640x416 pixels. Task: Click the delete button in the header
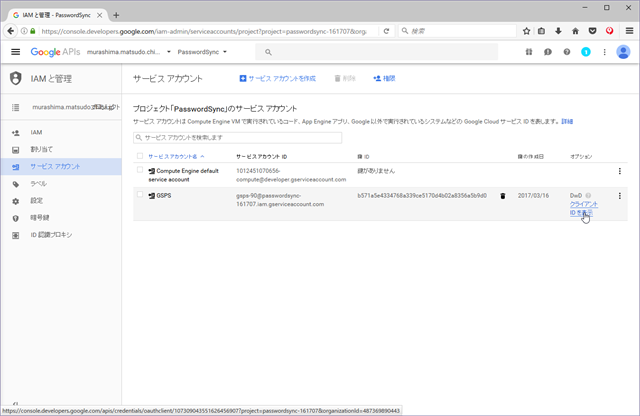[x=345, y=78]
